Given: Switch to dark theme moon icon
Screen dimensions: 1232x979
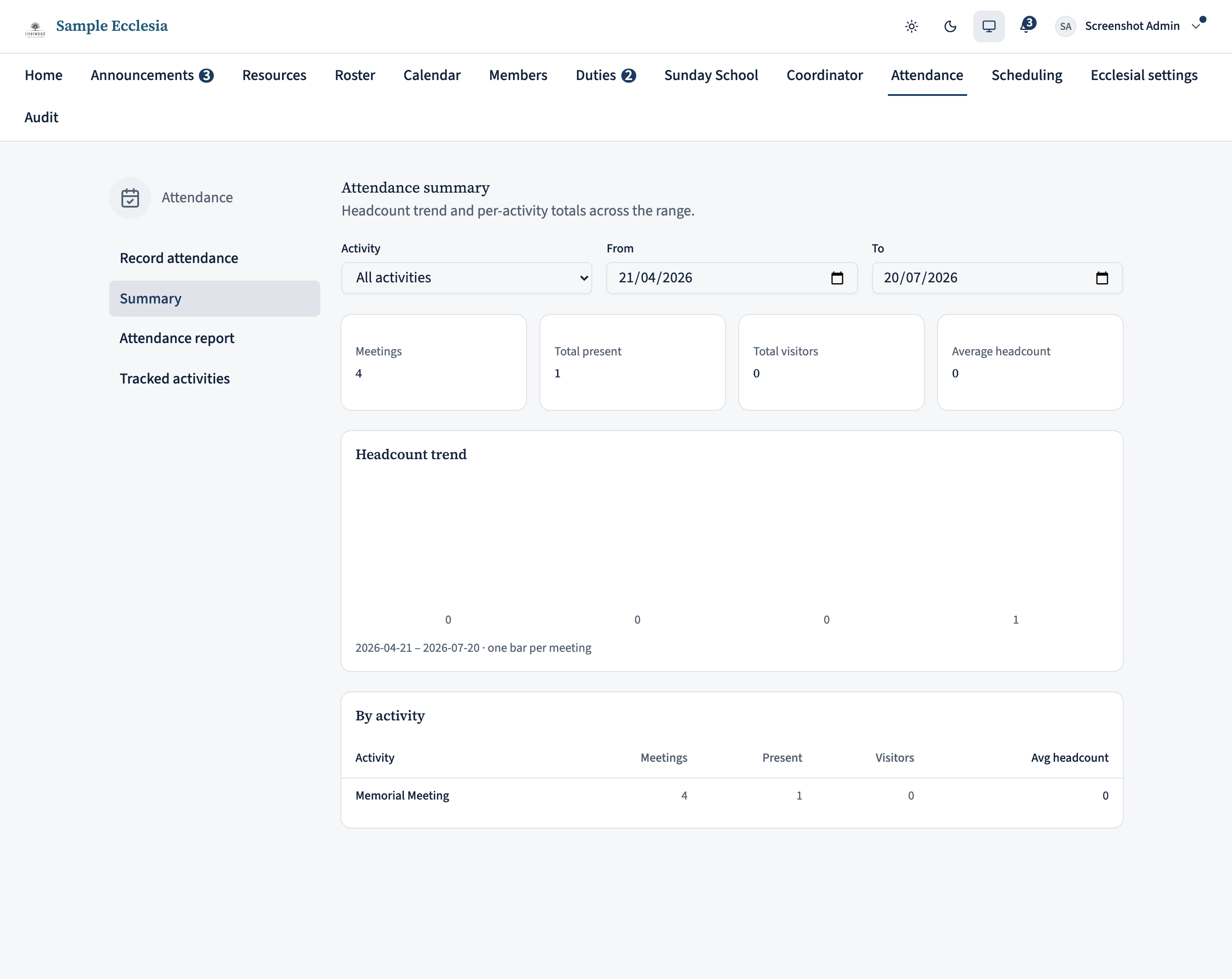Looking at the screenshot, I should click(950, 26).
